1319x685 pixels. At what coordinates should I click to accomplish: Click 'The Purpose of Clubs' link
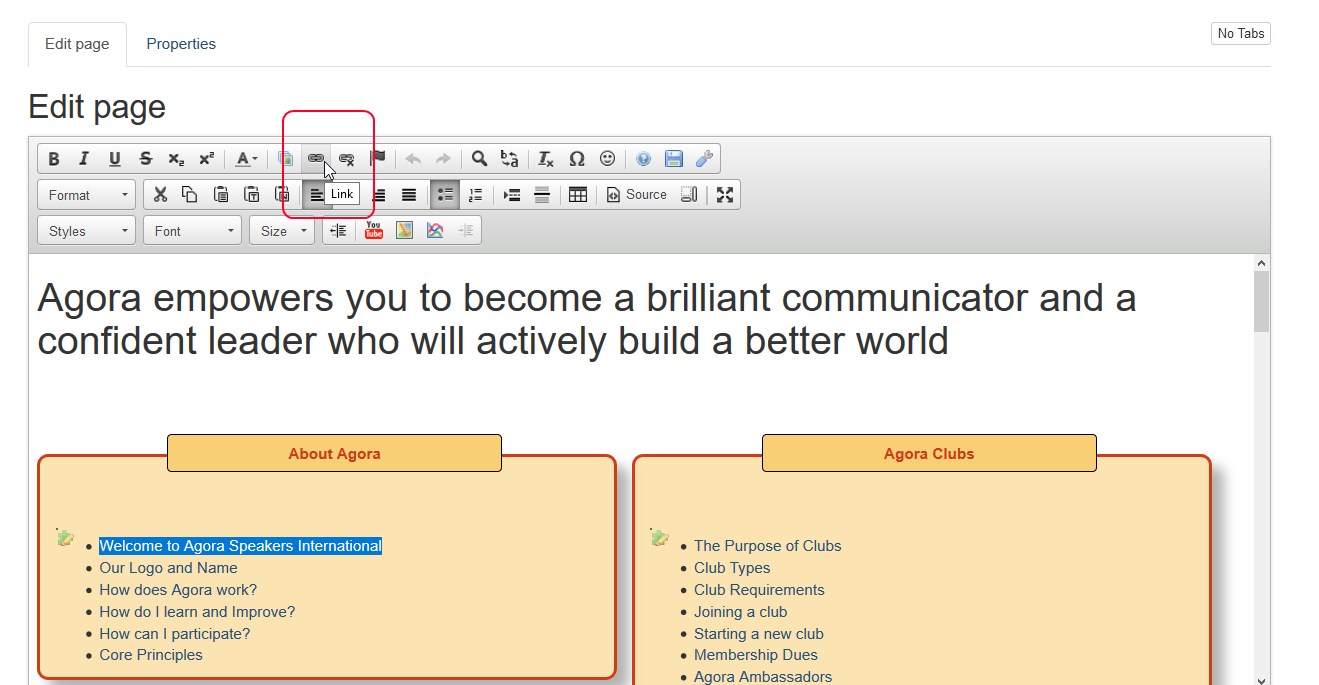coord(768,546)
